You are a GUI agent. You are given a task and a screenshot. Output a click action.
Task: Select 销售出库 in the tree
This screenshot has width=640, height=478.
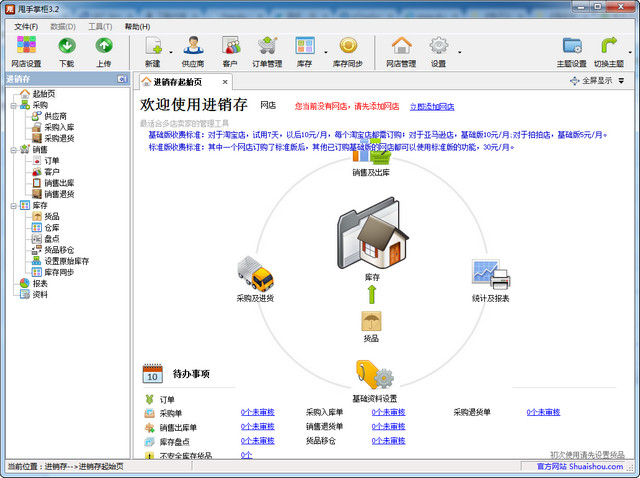(x=59, y=183)
